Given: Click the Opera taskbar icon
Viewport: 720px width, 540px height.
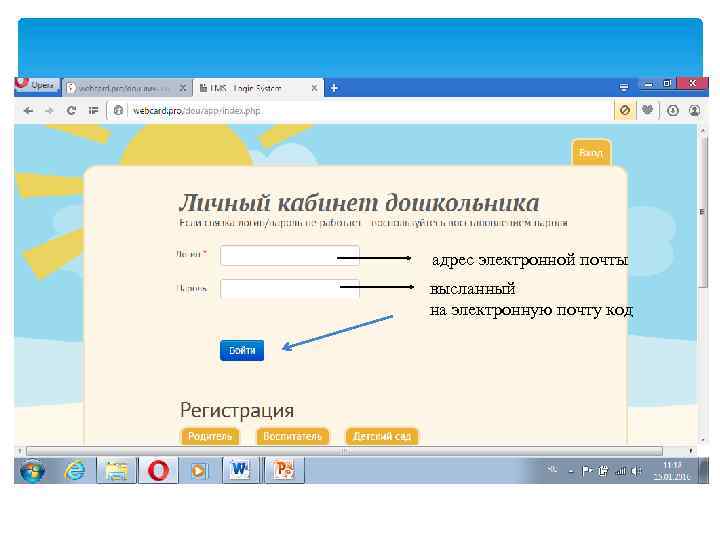Looking at the screenshot, I should [x=158, y=471].
